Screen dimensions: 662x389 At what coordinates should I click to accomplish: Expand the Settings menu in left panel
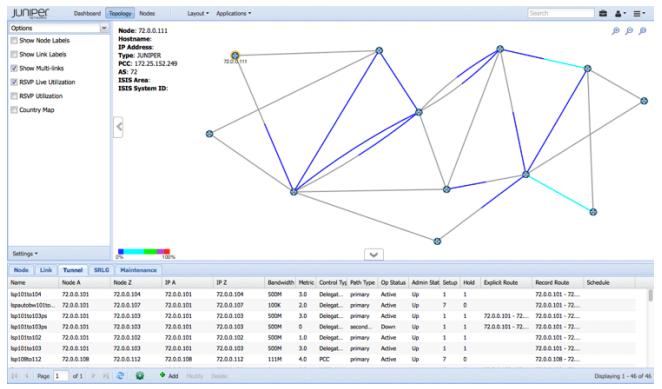pos(25,253)
